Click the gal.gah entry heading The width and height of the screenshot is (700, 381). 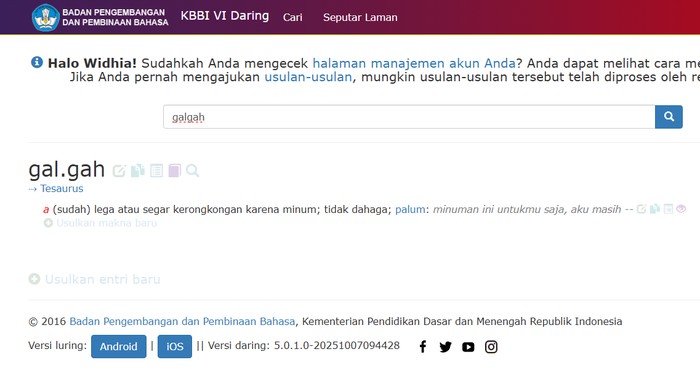coord(67,169)
